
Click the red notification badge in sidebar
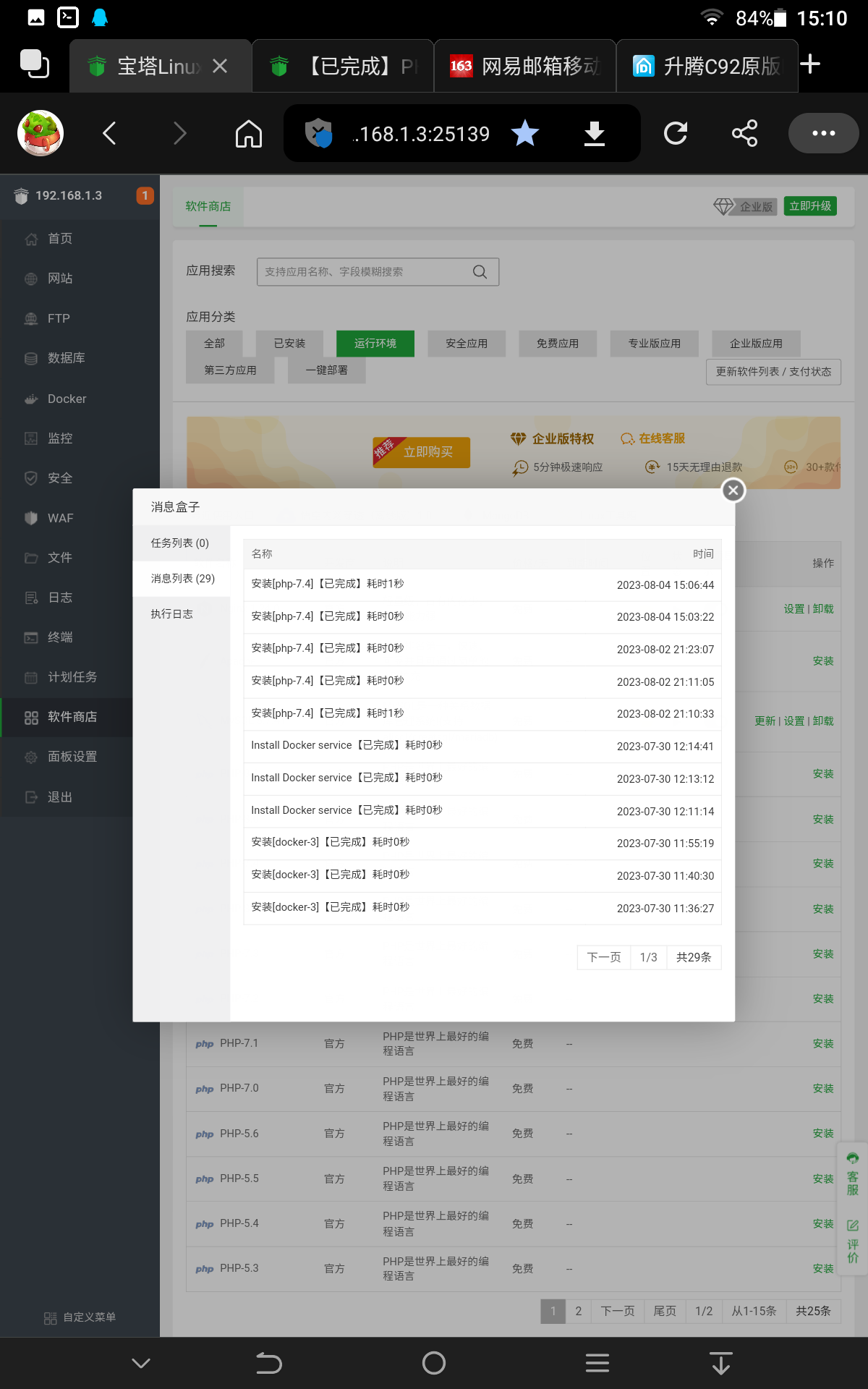145,195
